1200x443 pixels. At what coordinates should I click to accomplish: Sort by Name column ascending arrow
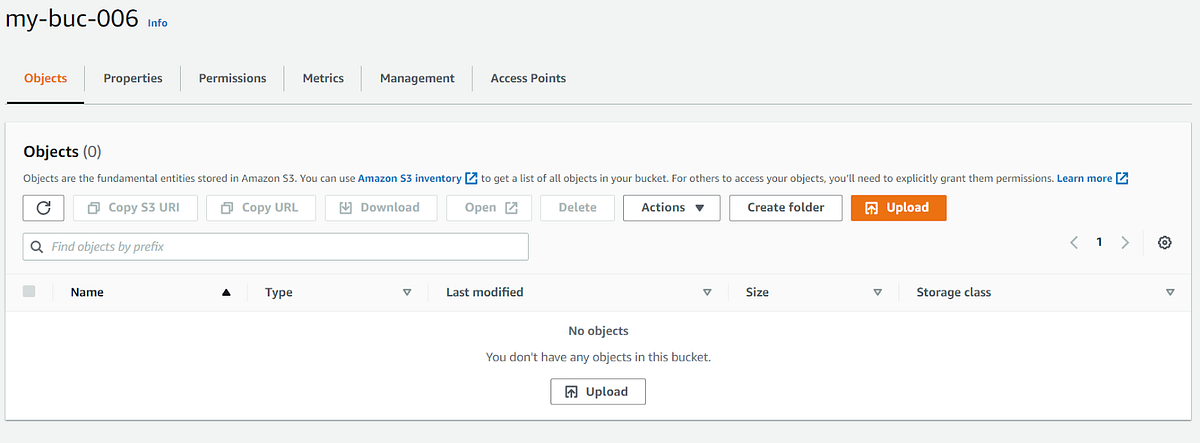(x=226, y=293)
